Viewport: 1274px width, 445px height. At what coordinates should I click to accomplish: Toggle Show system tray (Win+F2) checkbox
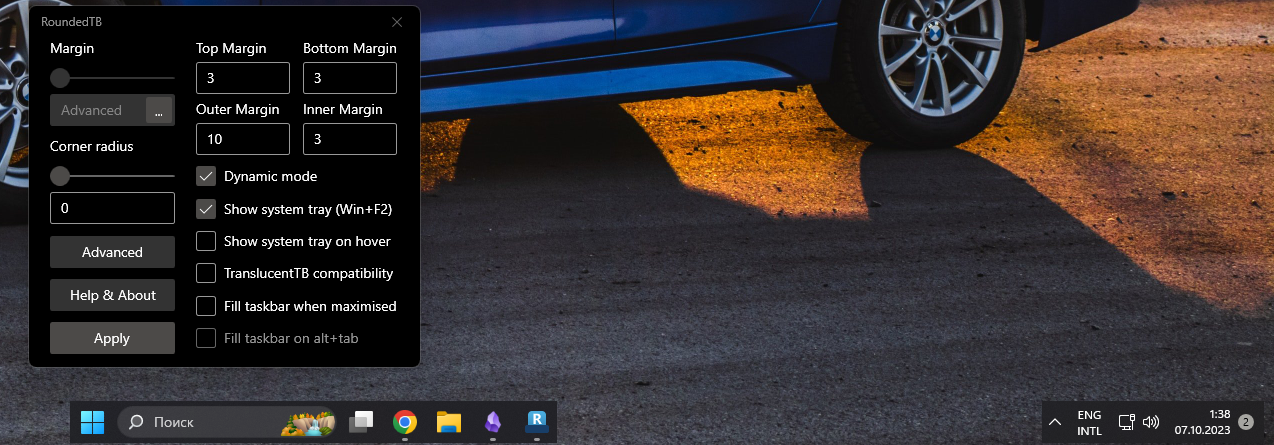click(x=206, y=209)
